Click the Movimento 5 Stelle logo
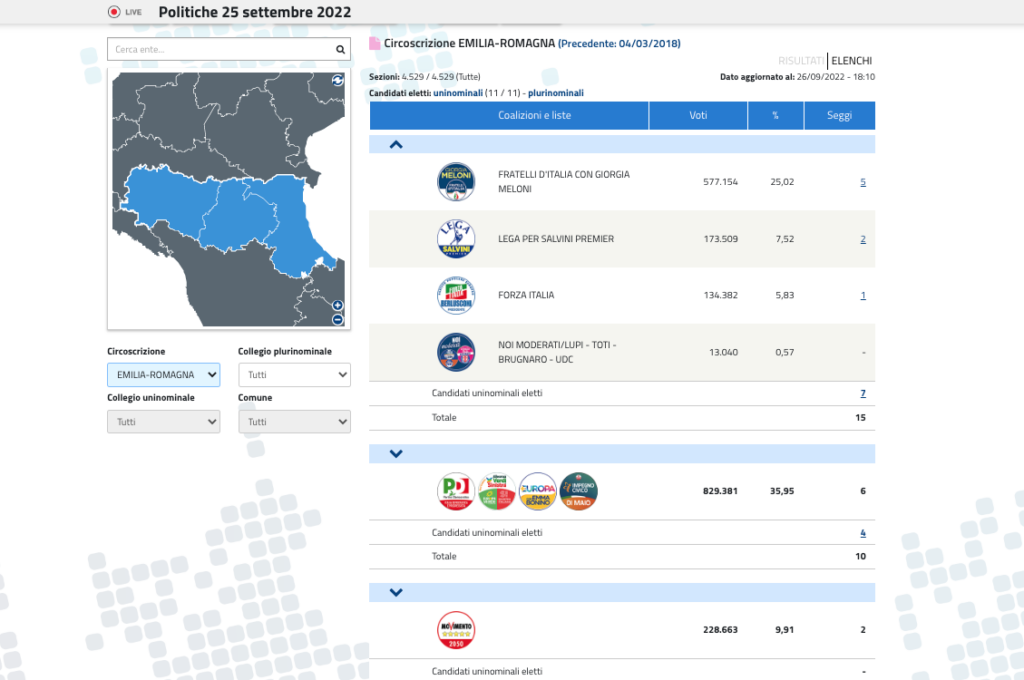The image size is (1024, 680). pyautogui.click(x=456, y=630)
